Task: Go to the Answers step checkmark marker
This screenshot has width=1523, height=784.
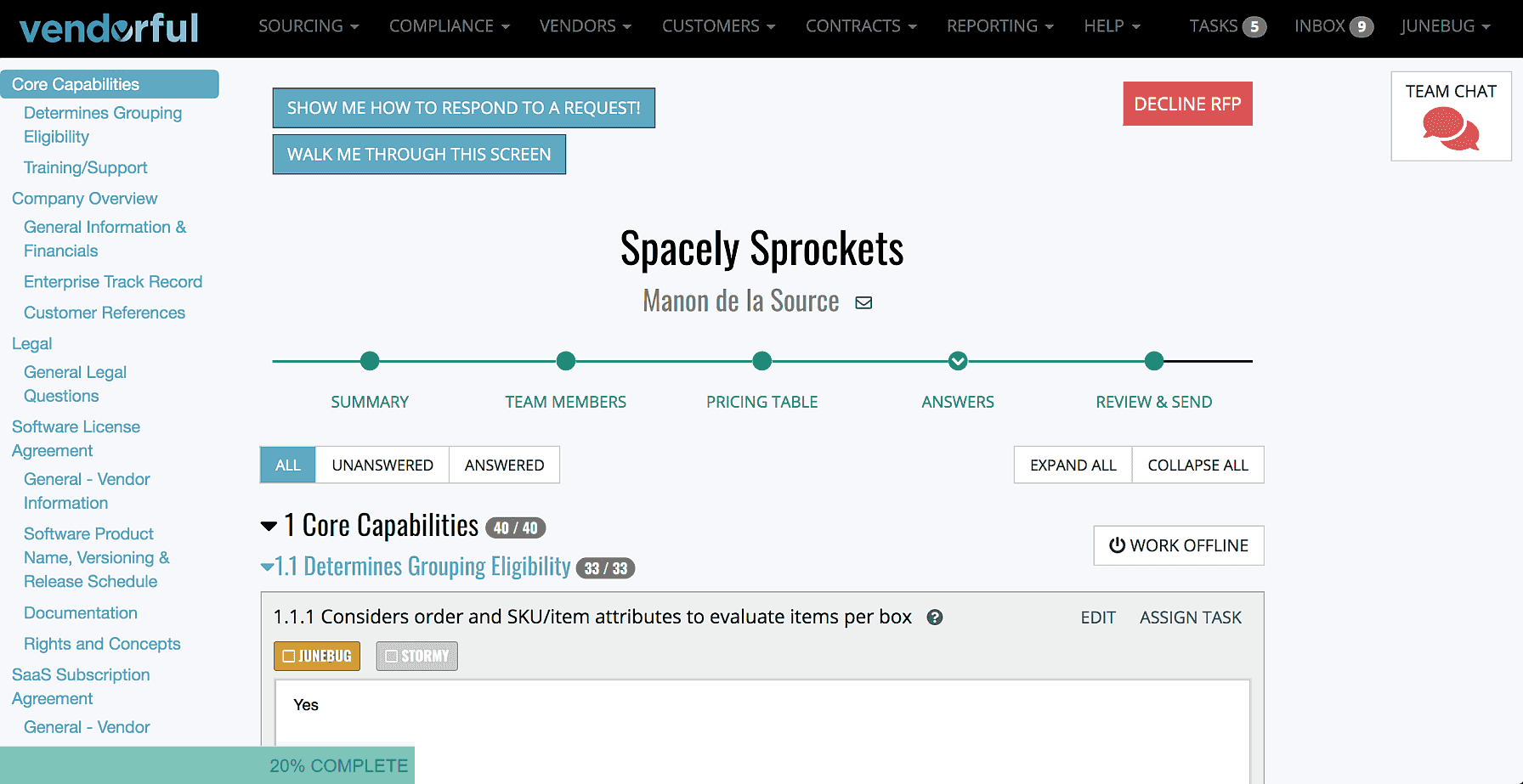Action: pyautogui.click(x=958, y=361)
